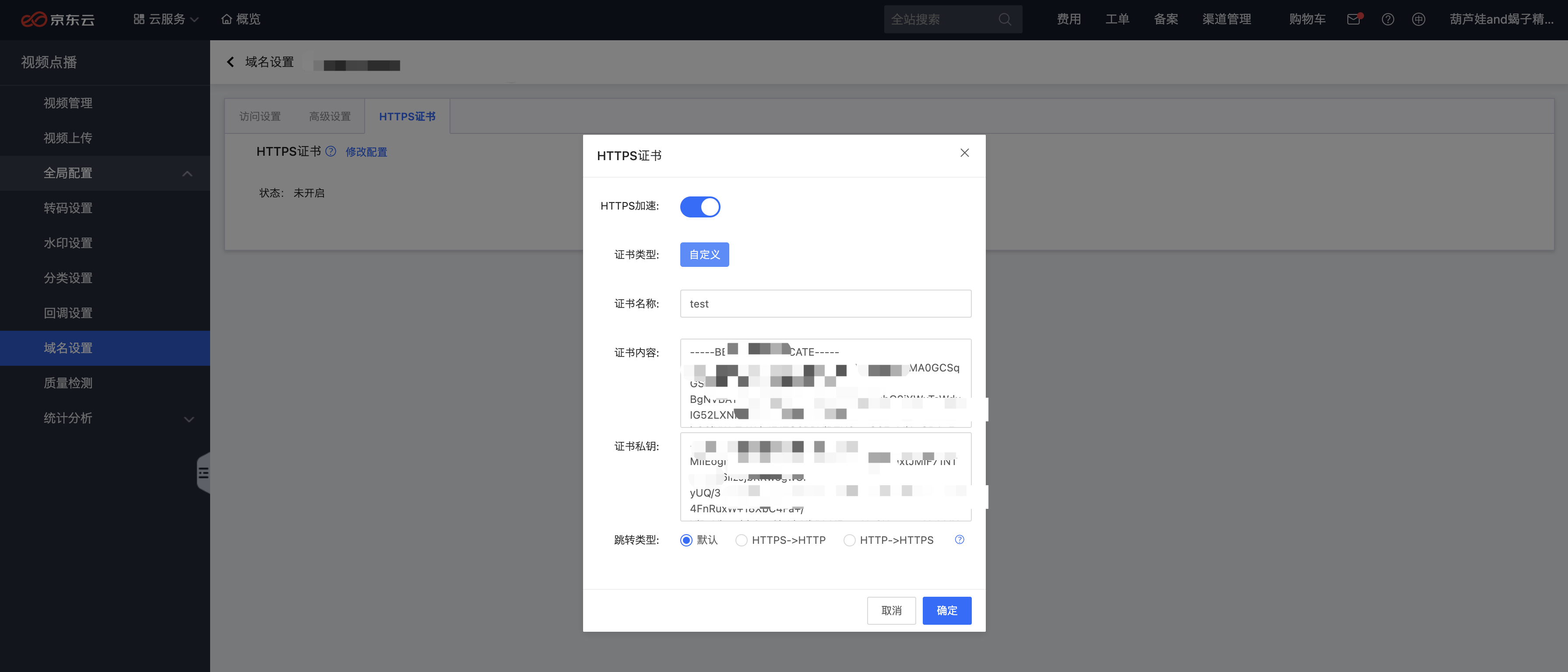Image resolution: width=1568 pixels, height=672 pixels.
Task: Close the HTTPS证书 dialog
Action: (x=964, y=153)
